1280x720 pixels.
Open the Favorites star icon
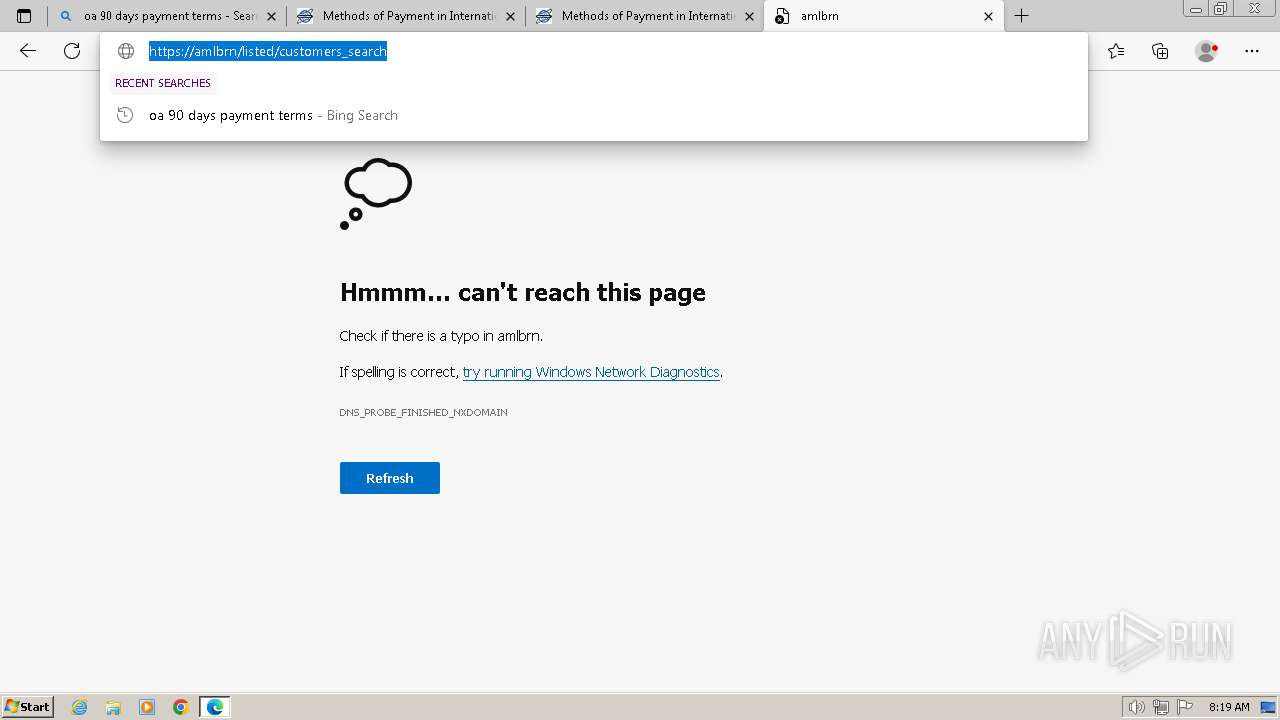point(1116,51)
